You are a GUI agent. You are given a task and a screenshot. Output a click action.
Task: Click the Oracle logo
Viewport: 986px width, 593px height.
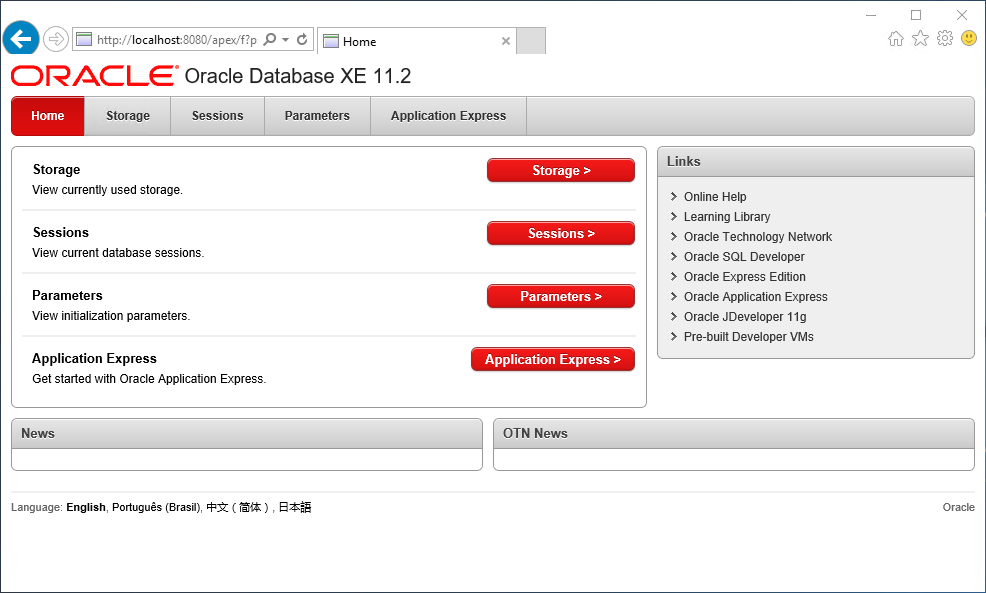pyautogui.click(x=94, y=75)
